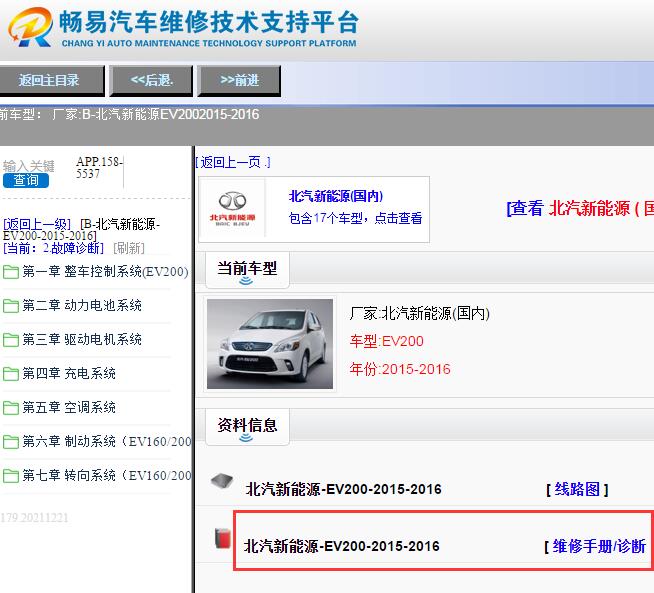Screen dimensions: 654x593
Task: Focus the 输入关键 keyword input field
Action: [29, 166]
